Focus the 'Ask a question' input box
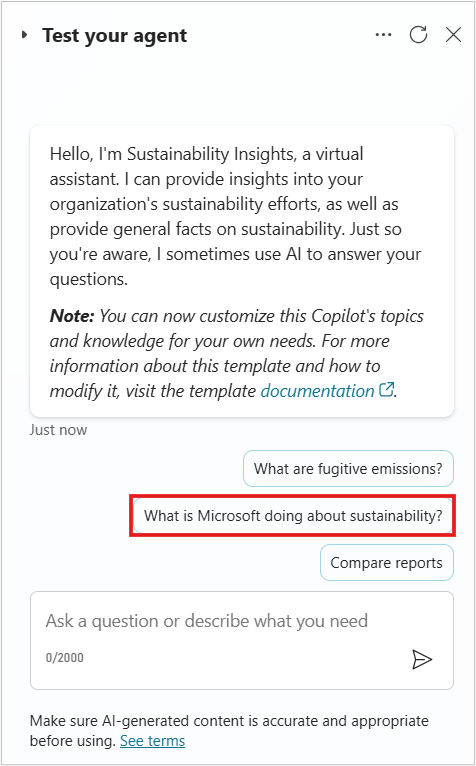476x766 pixels. (242, 640)
